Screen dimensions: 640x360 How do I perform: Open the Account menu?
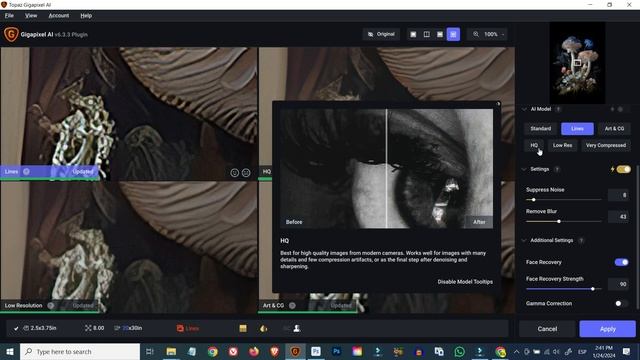[59, 16]
